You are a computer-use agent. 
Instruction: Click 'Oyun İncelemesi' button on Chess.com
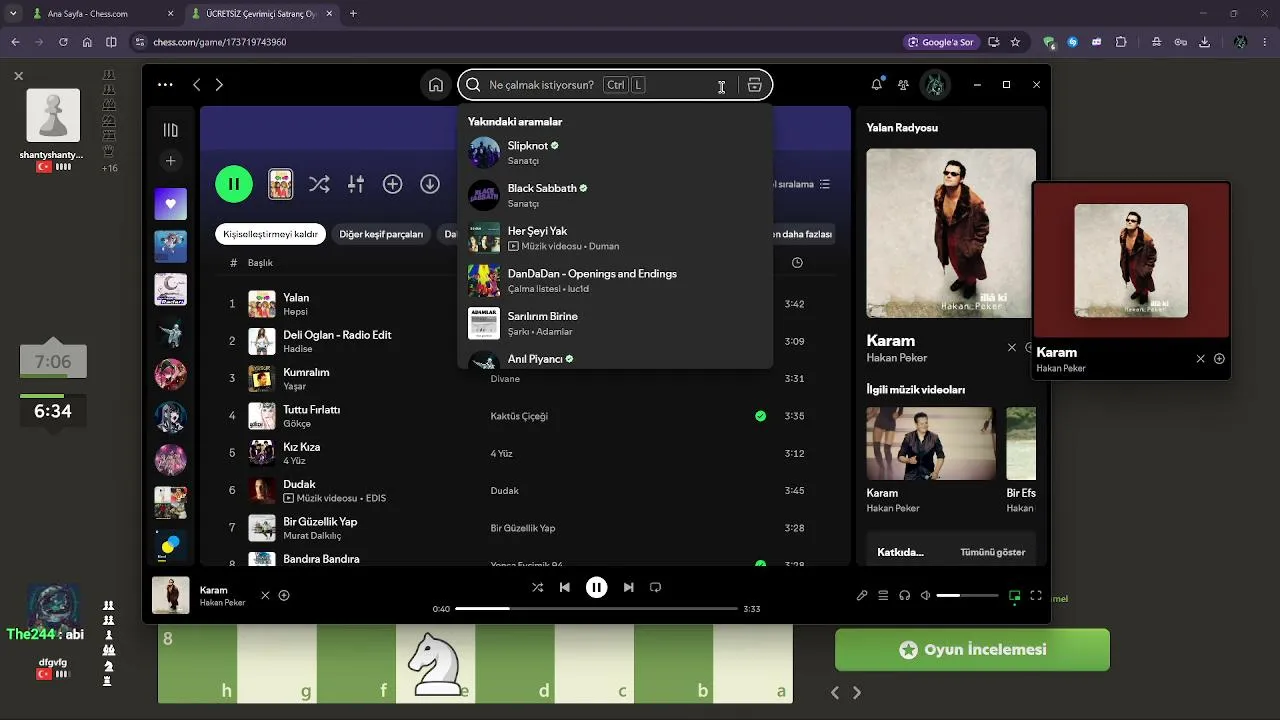[x=972, y=650]
